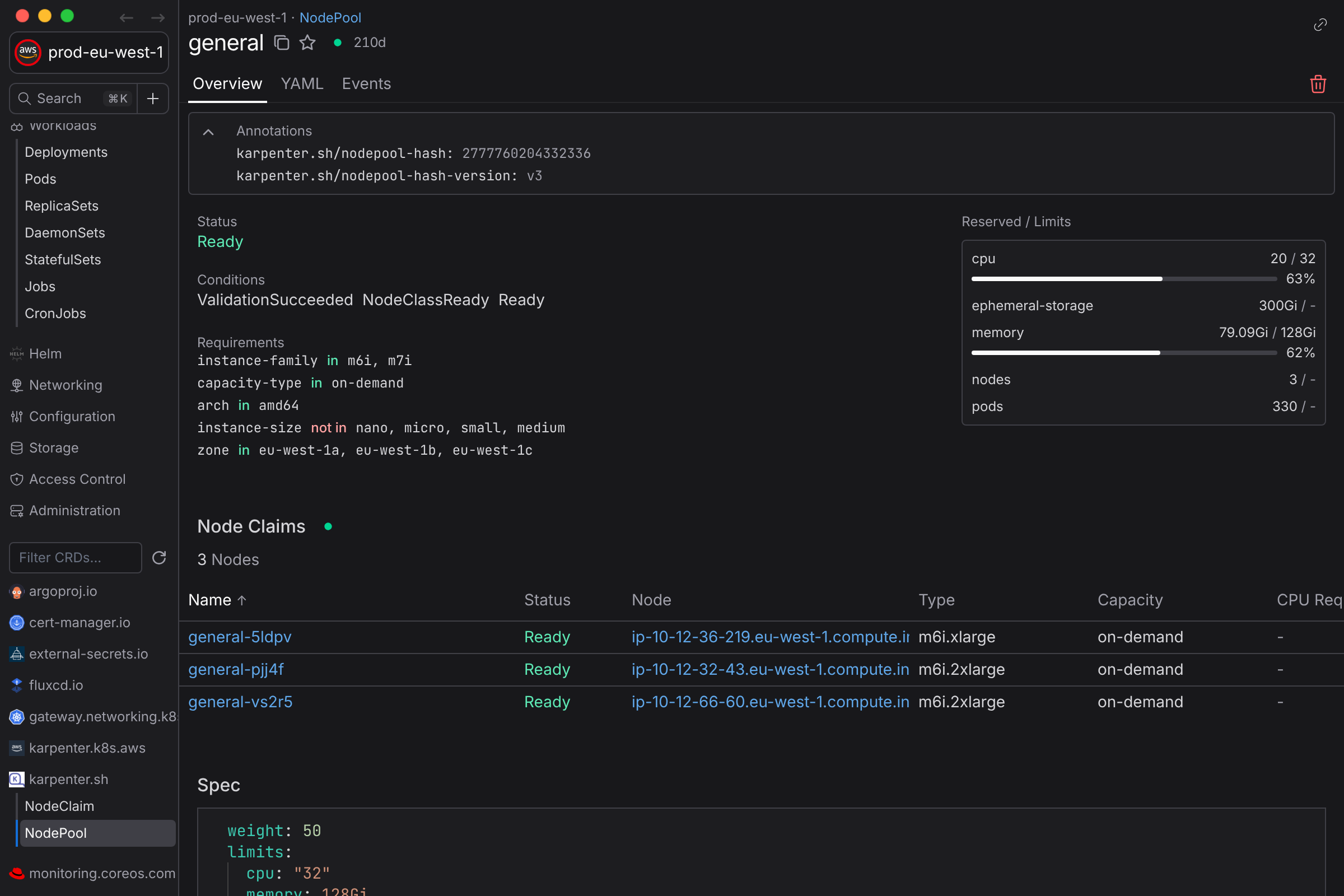This screenshot has width=1344, height=896.
Task: Copy link using the chain icon
Action: 1320,25
